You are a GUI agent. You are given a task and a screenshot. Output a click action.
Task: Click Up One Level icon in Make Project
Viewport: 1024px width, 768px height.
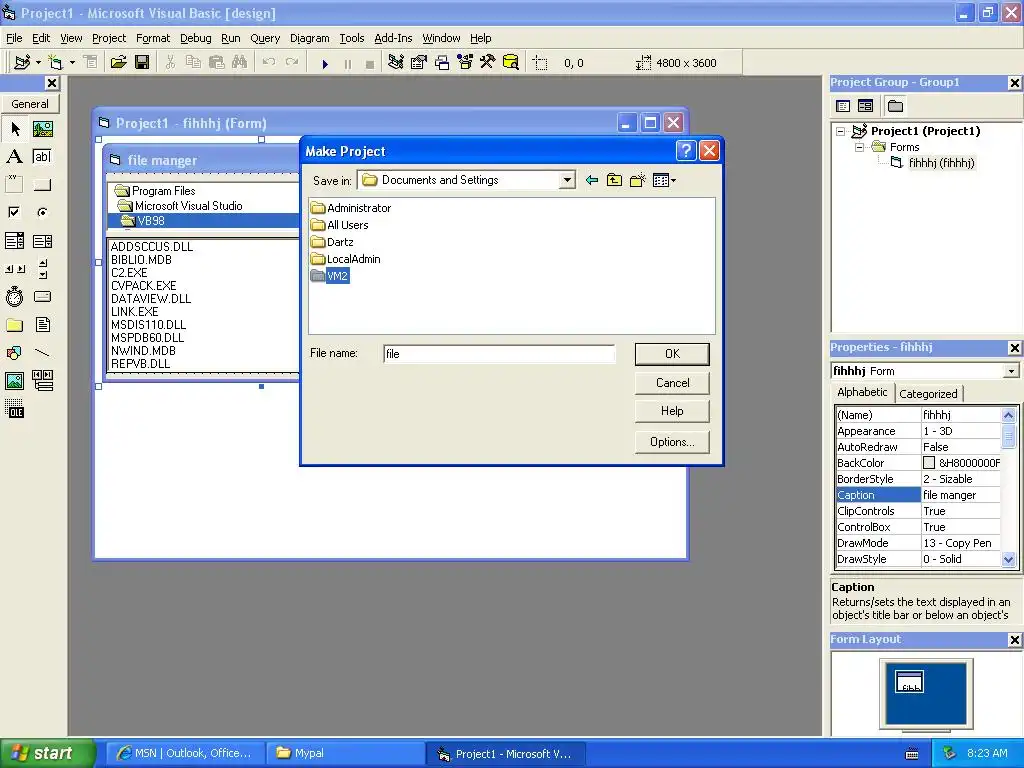(x=614, y=180)
